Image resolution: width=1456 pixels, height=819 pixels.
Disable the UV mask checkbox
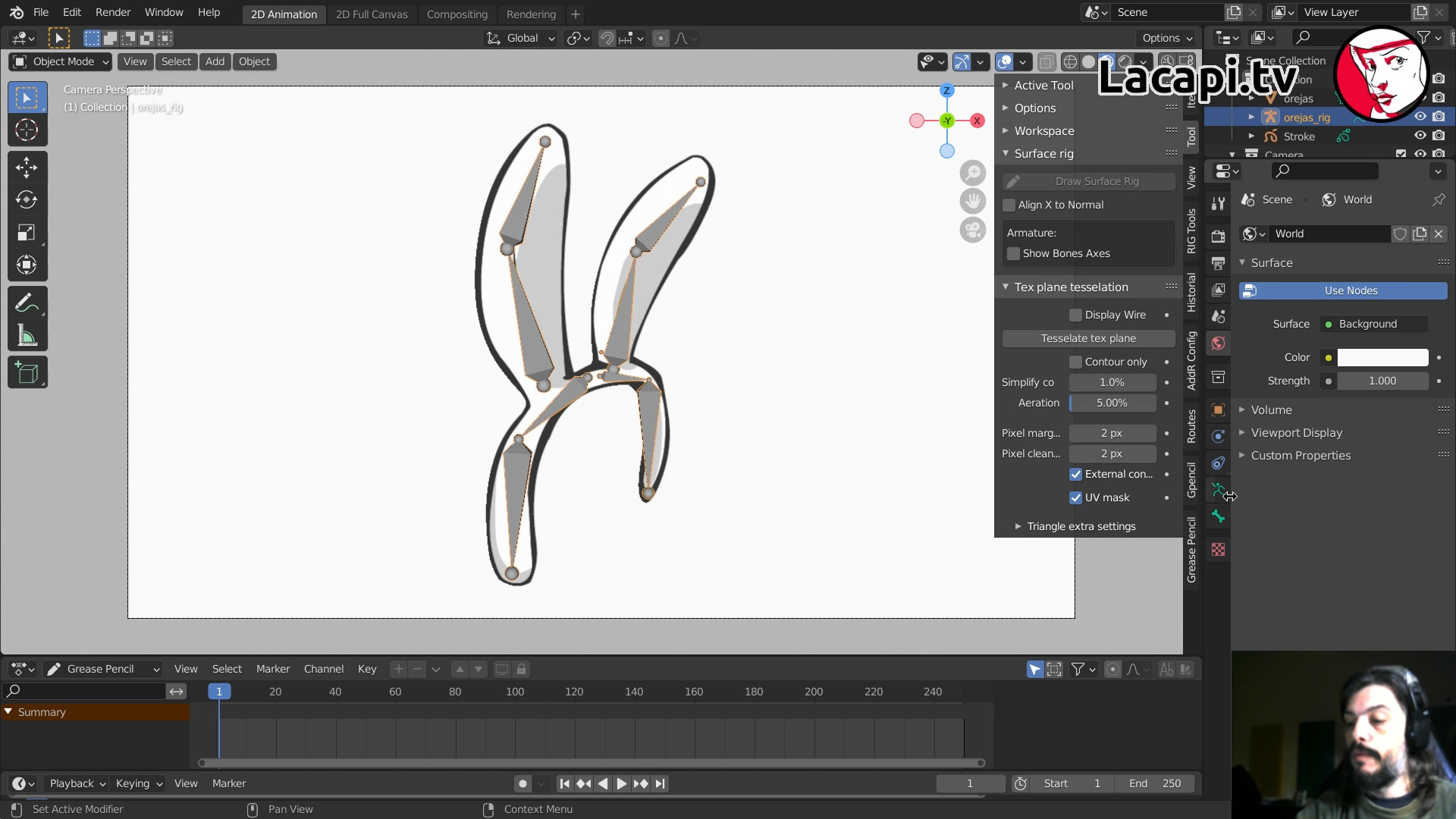pos(1075,497)
